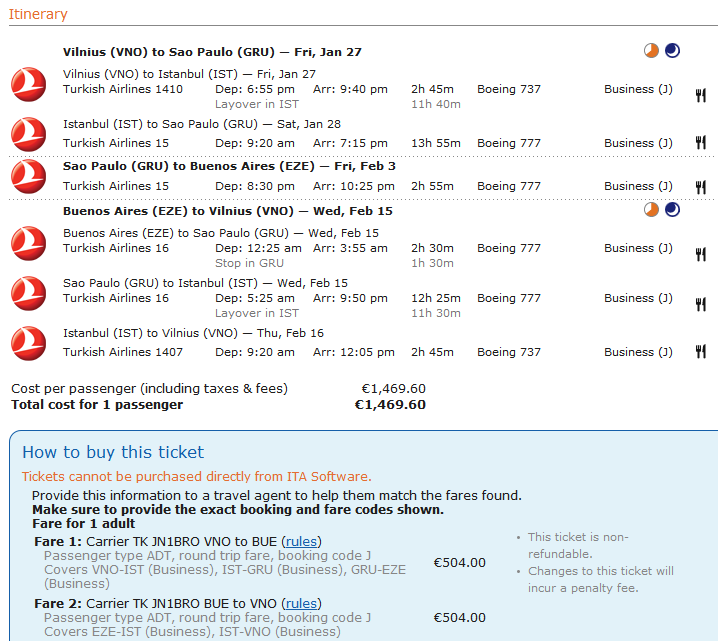Click 'Arr: 9:40 pm' arrival time

[x=350, y=89]
